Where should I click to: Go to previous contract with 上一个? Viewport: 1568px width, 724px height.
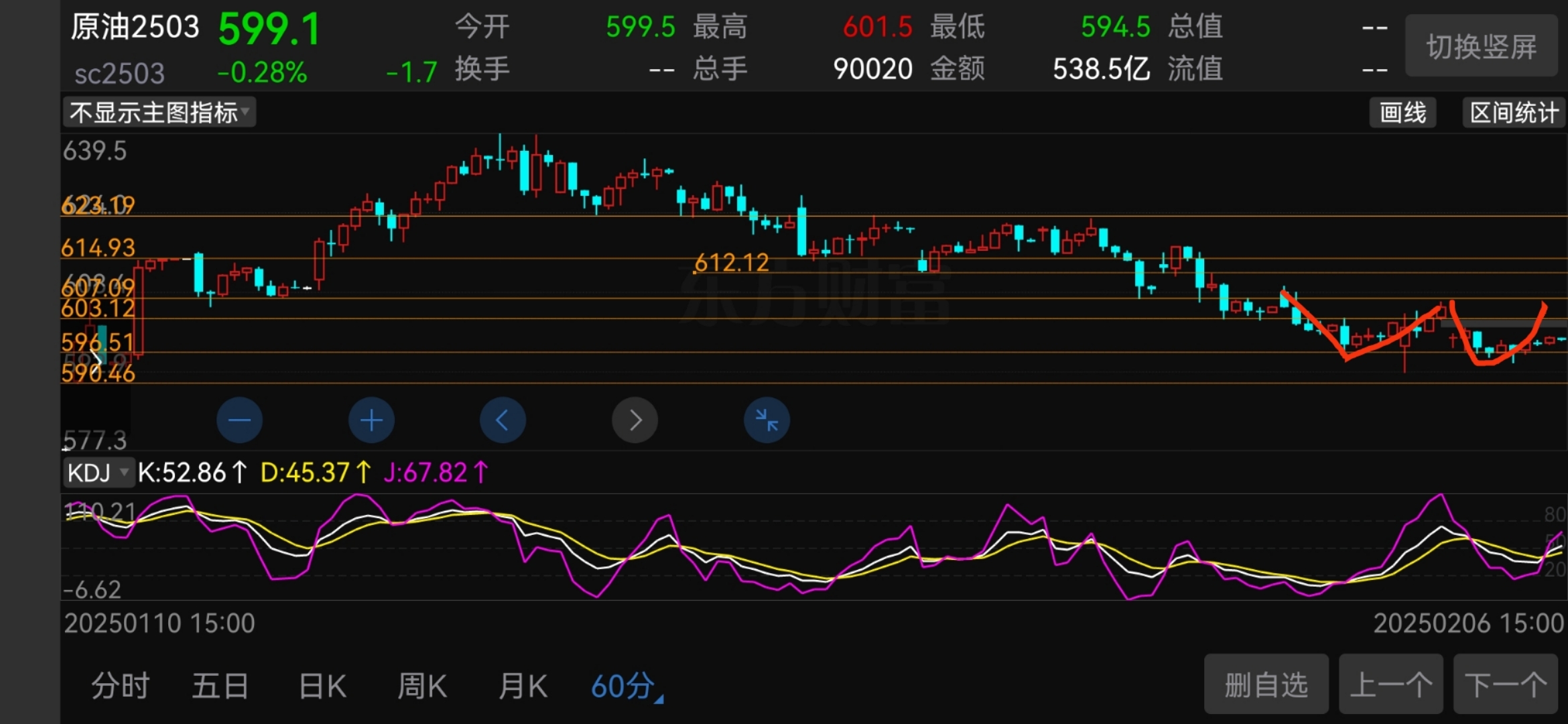click(1390, 685)
